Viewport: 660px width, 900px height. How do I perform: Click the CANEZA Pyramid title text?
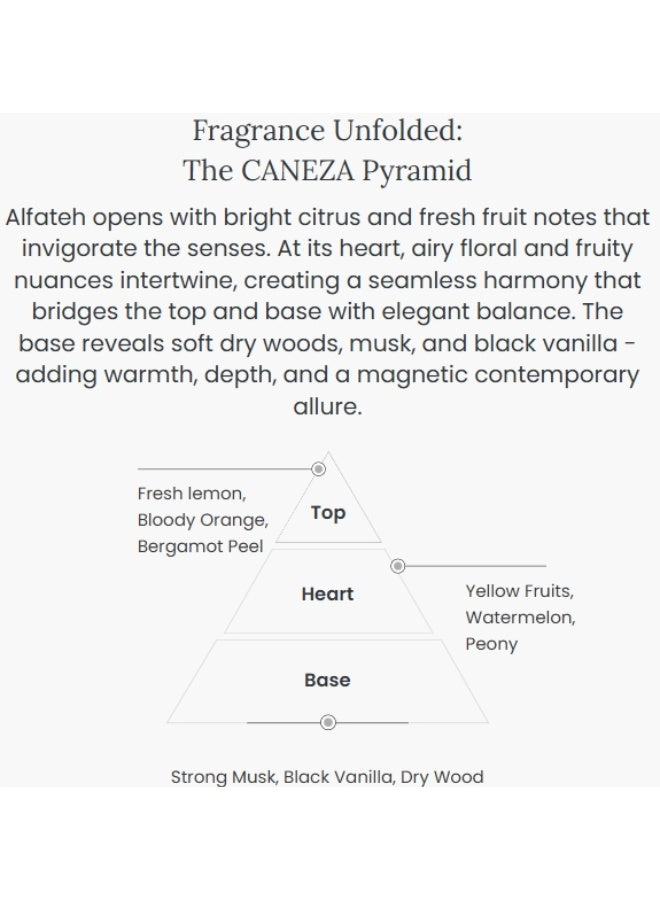(327, 171)
